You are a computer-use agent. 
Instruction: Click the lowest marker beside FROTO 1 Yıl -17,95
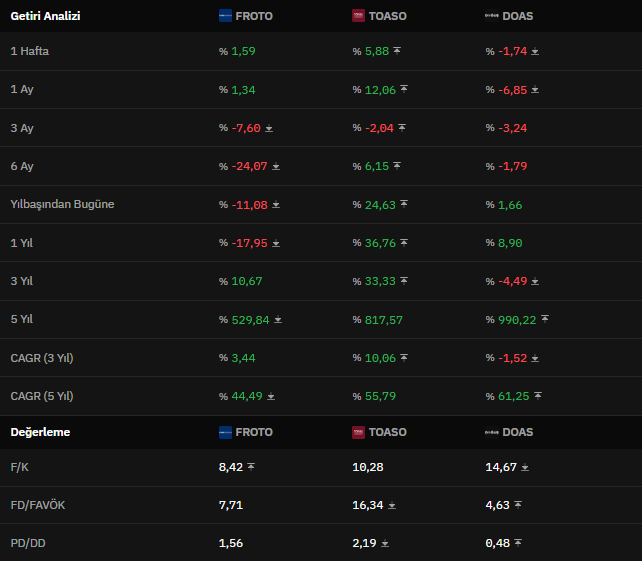click(x=276, y=244)
